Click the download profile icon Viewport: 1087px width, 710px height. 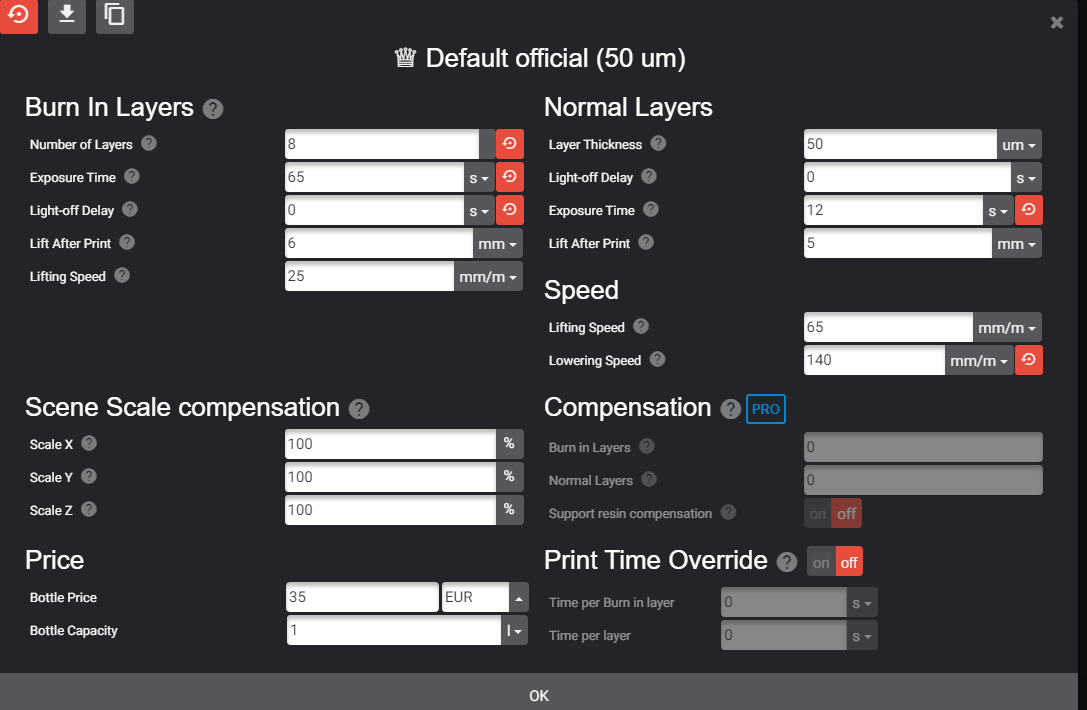(67, 15)
